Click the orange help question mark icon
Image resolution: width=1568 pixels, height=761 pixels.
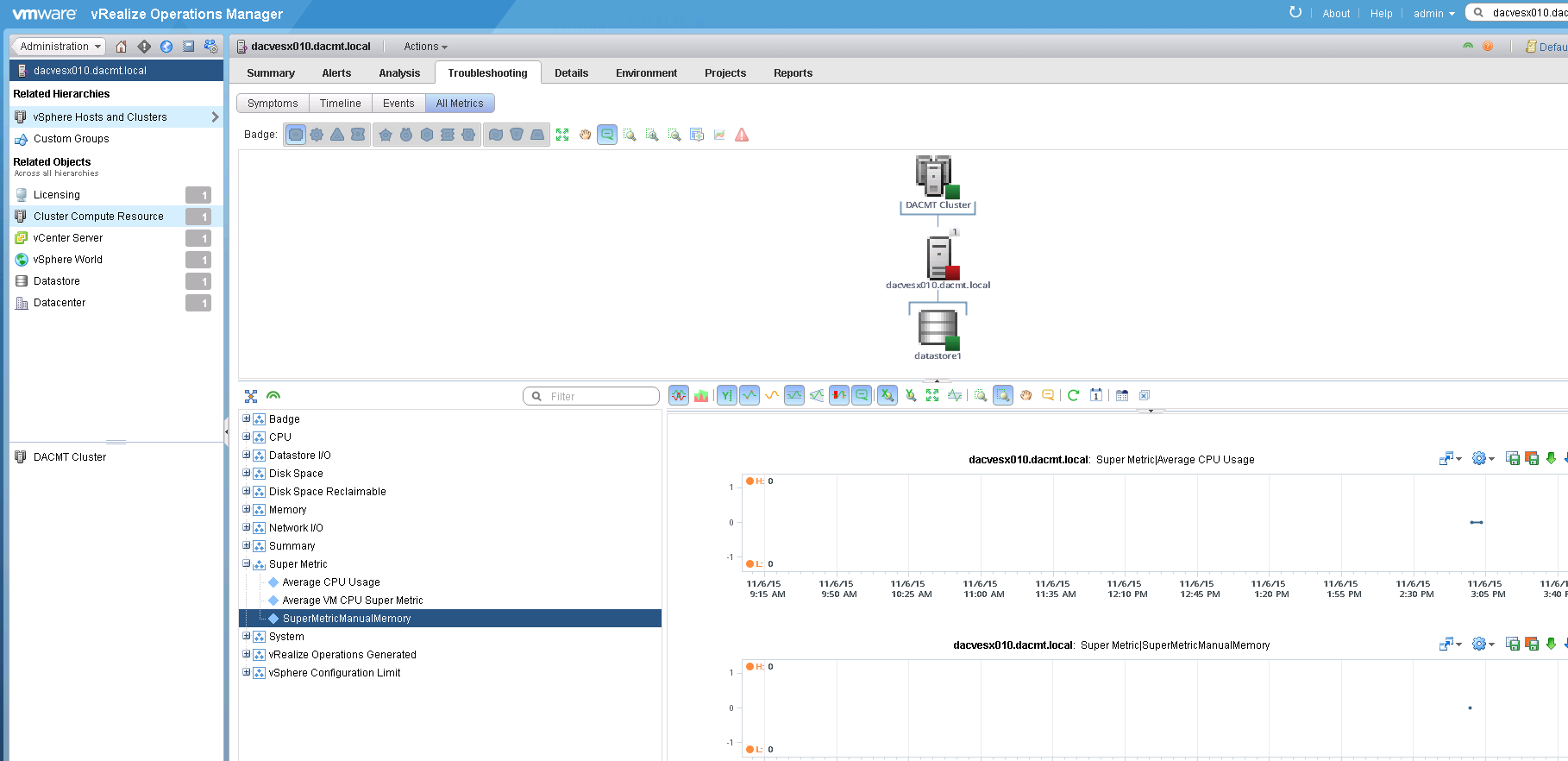pos(1488,47)
